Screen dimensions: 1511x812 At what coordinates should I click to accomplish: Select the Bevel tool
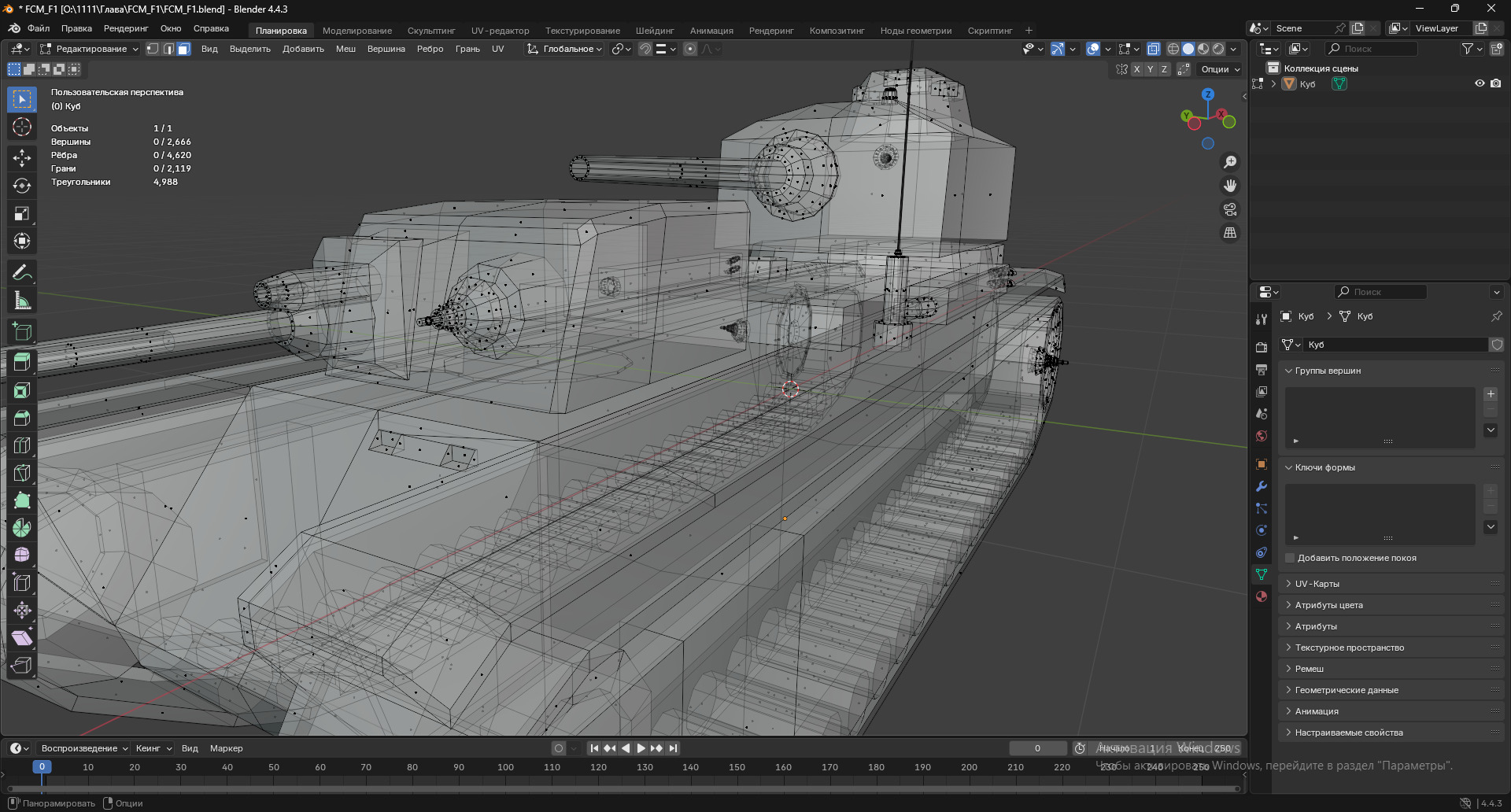pyautogui.click(x=22, y=418)
